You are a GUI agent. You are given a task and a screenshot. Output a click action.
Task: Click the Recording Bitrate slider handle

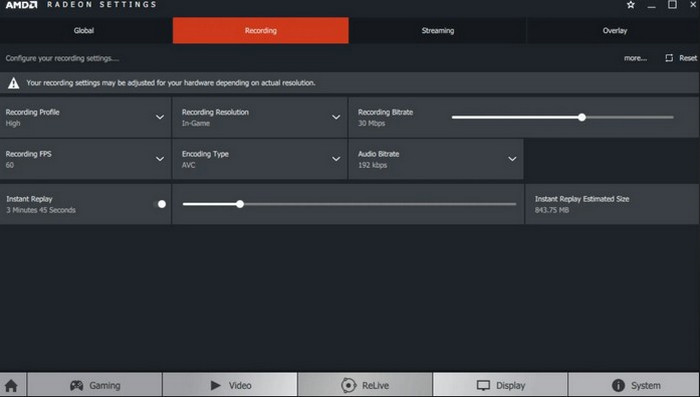point(582,117)
